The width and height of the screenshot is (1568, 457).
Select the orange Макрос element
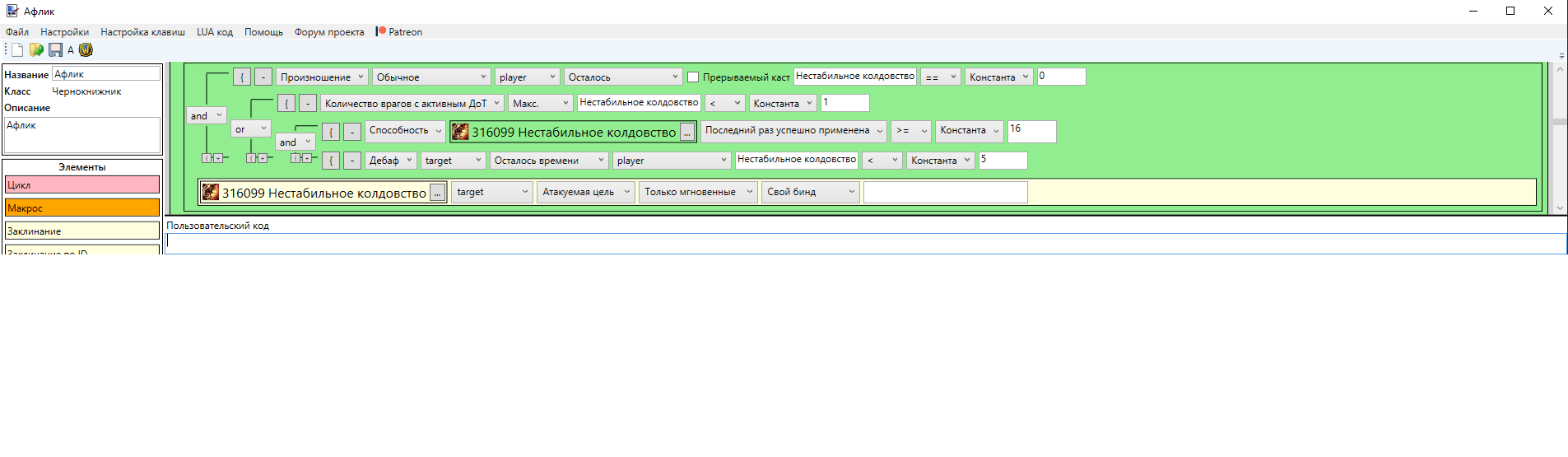point(82,208)
